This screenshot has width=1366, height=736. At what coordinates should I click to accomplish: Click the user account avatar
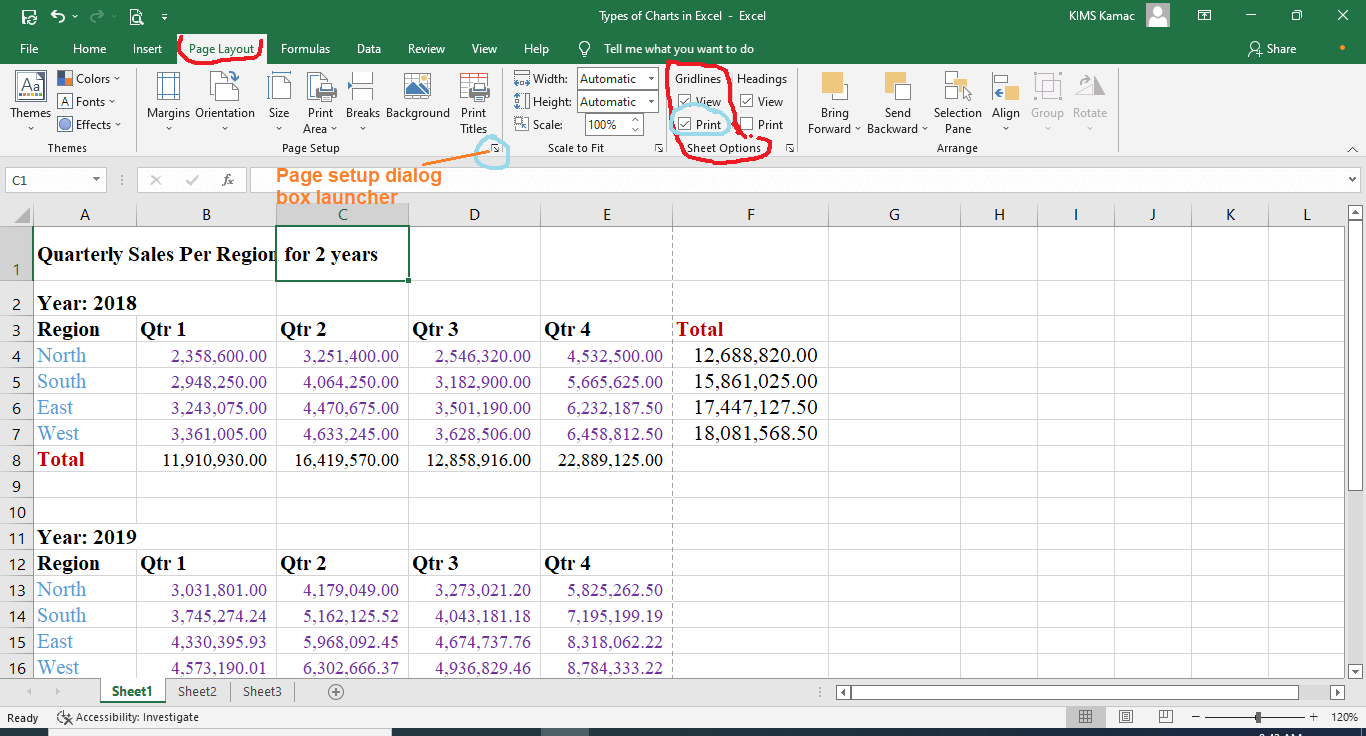click(1158, 15)
